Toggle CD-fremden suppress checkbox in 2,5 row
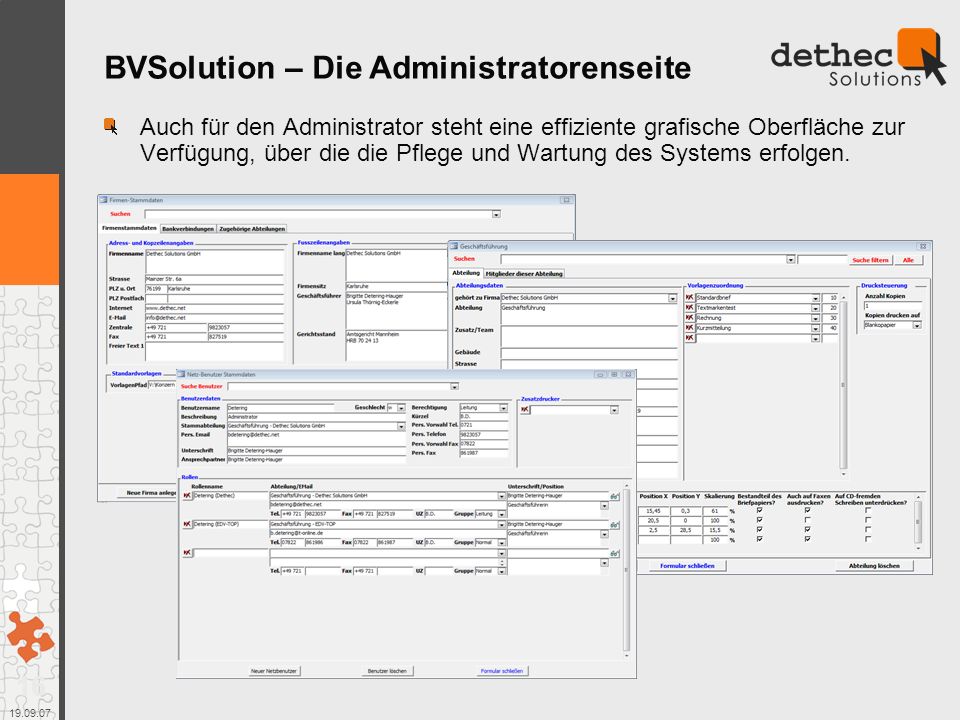Screen dimensions: 960x720 868,530
